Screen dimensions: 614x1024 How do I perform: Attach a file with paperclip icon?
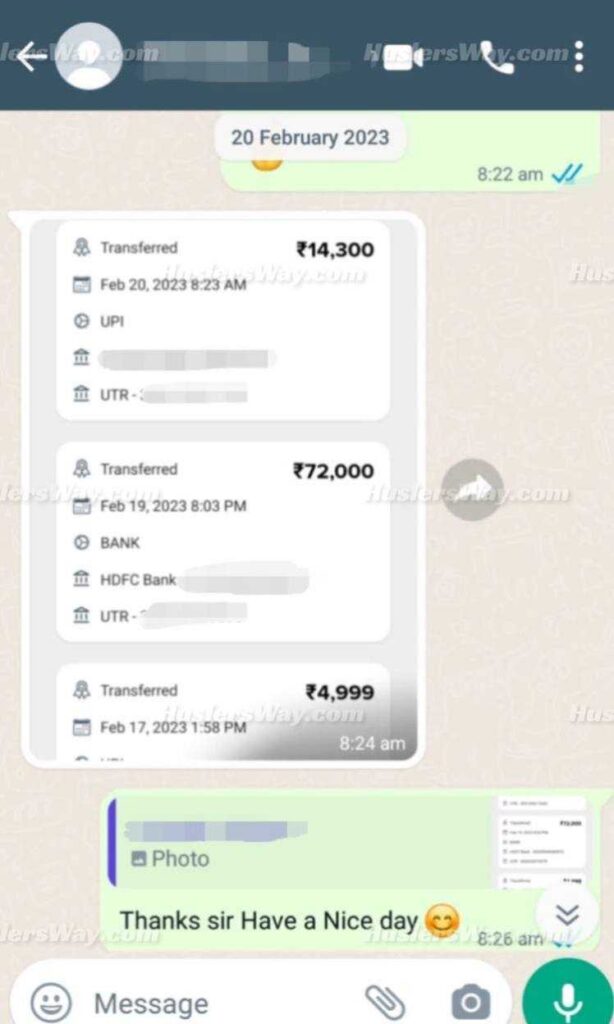[386, 1002]
